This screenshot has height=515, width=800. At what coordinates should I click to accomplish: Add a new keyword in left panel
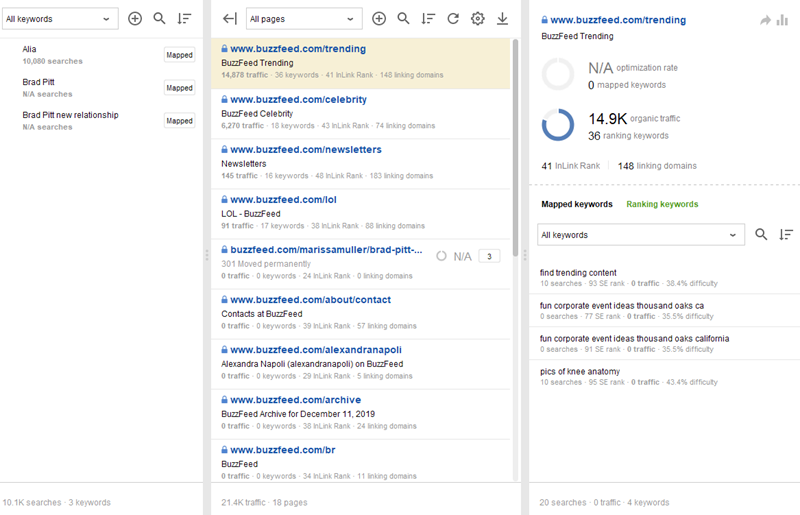(x=135, y=19)
